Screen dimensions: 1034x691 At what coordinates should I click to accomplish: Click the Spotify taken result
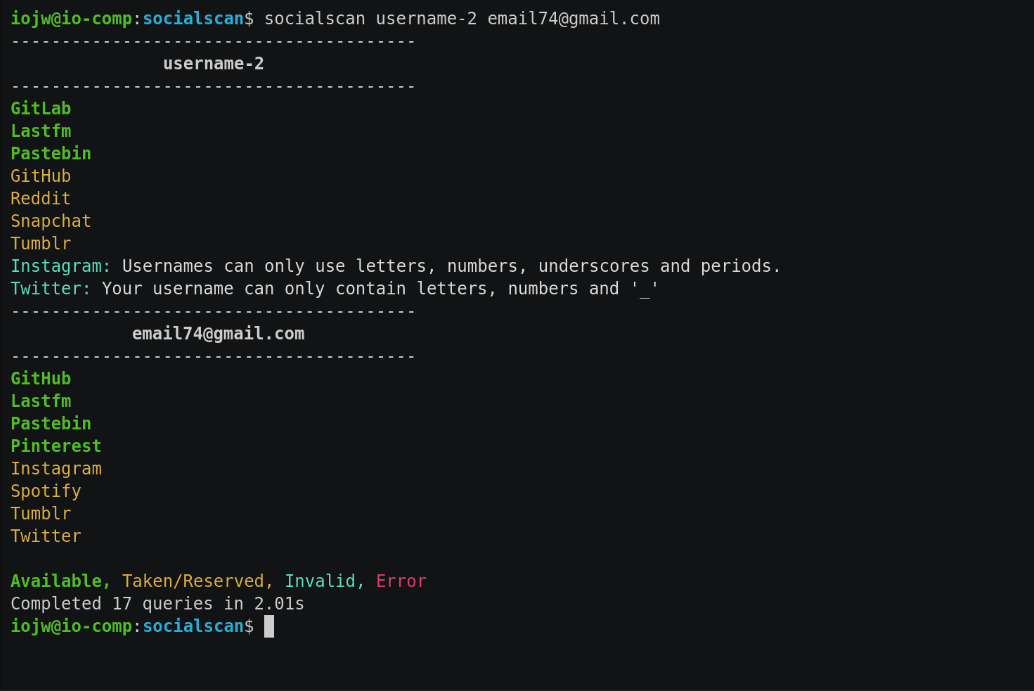46,491
